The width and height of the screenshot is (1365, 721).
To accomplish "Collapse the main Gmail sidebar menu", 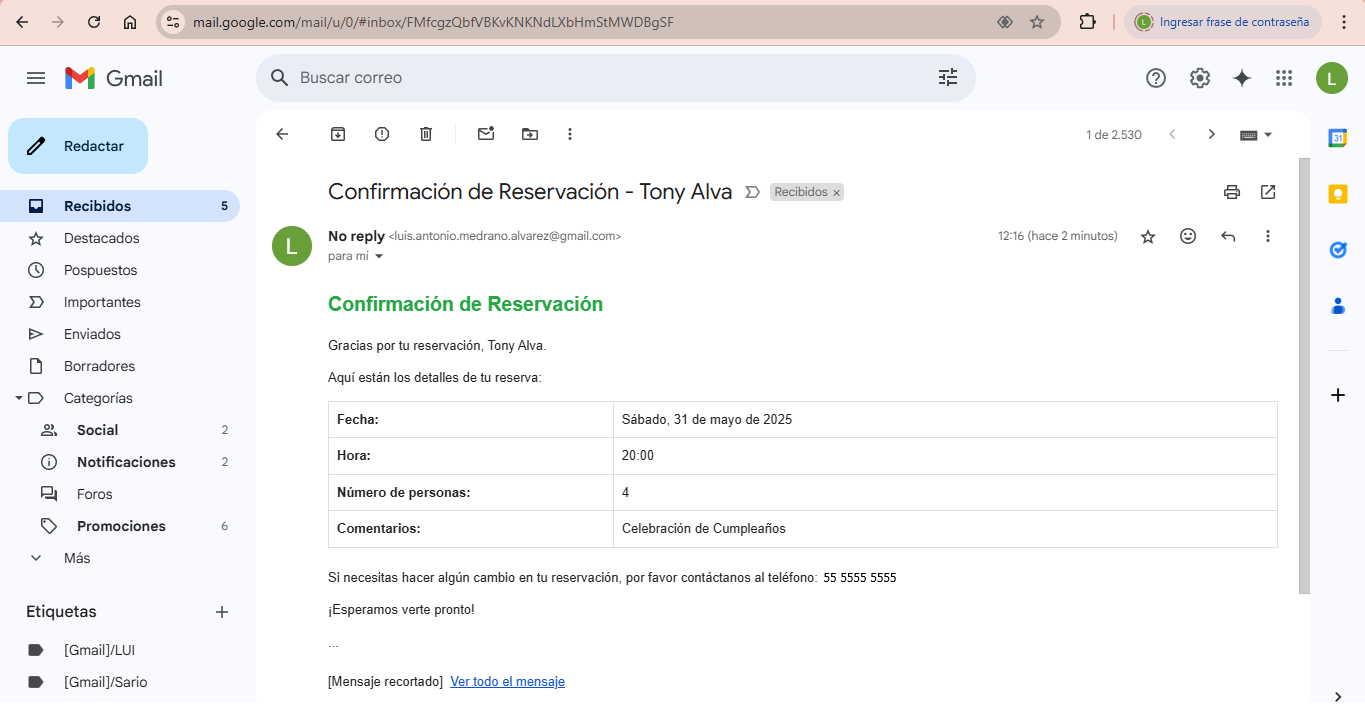I will click(36, 77).
